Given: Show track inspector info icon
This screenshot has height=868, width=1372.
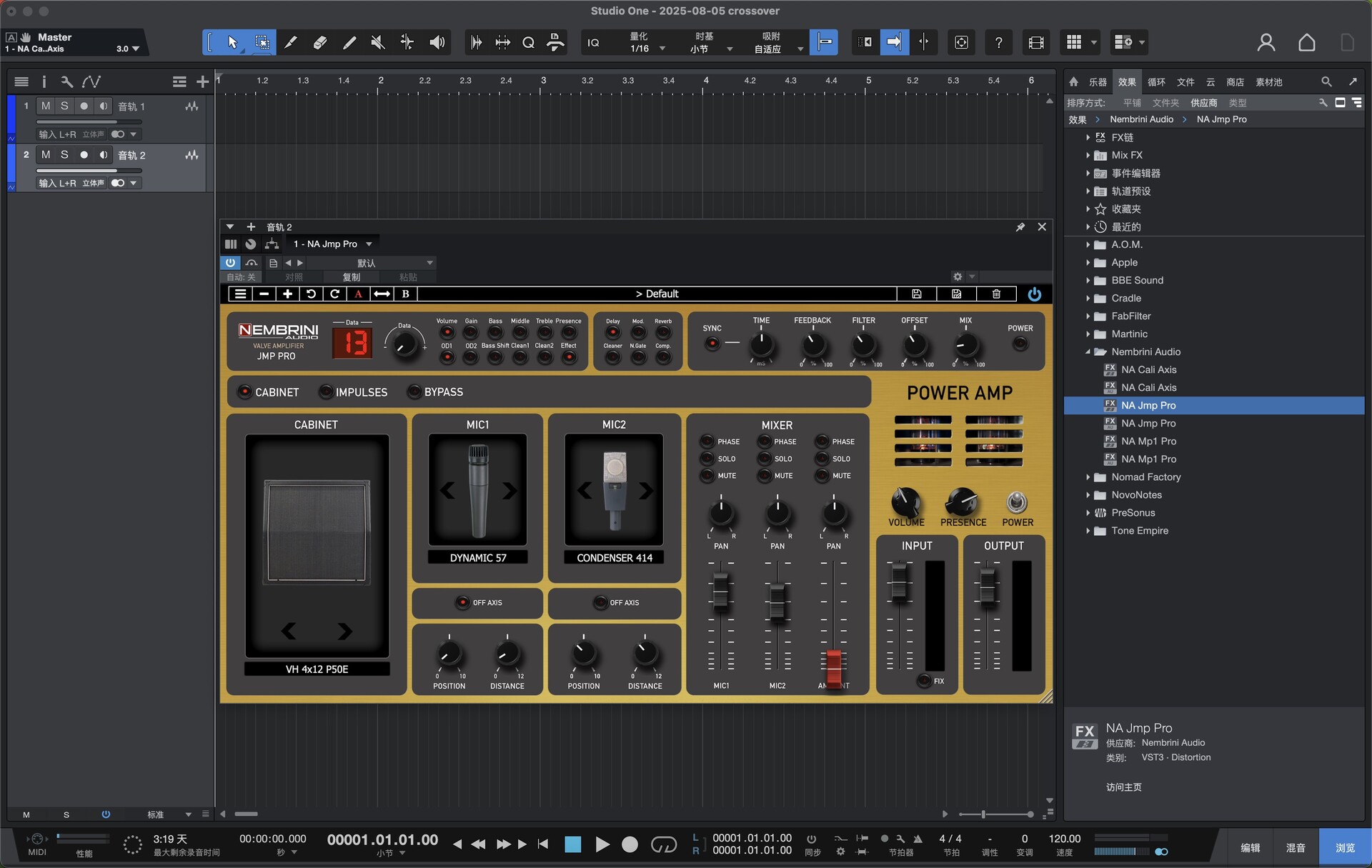Looking at the screenshot, I should tap(44, 81).
